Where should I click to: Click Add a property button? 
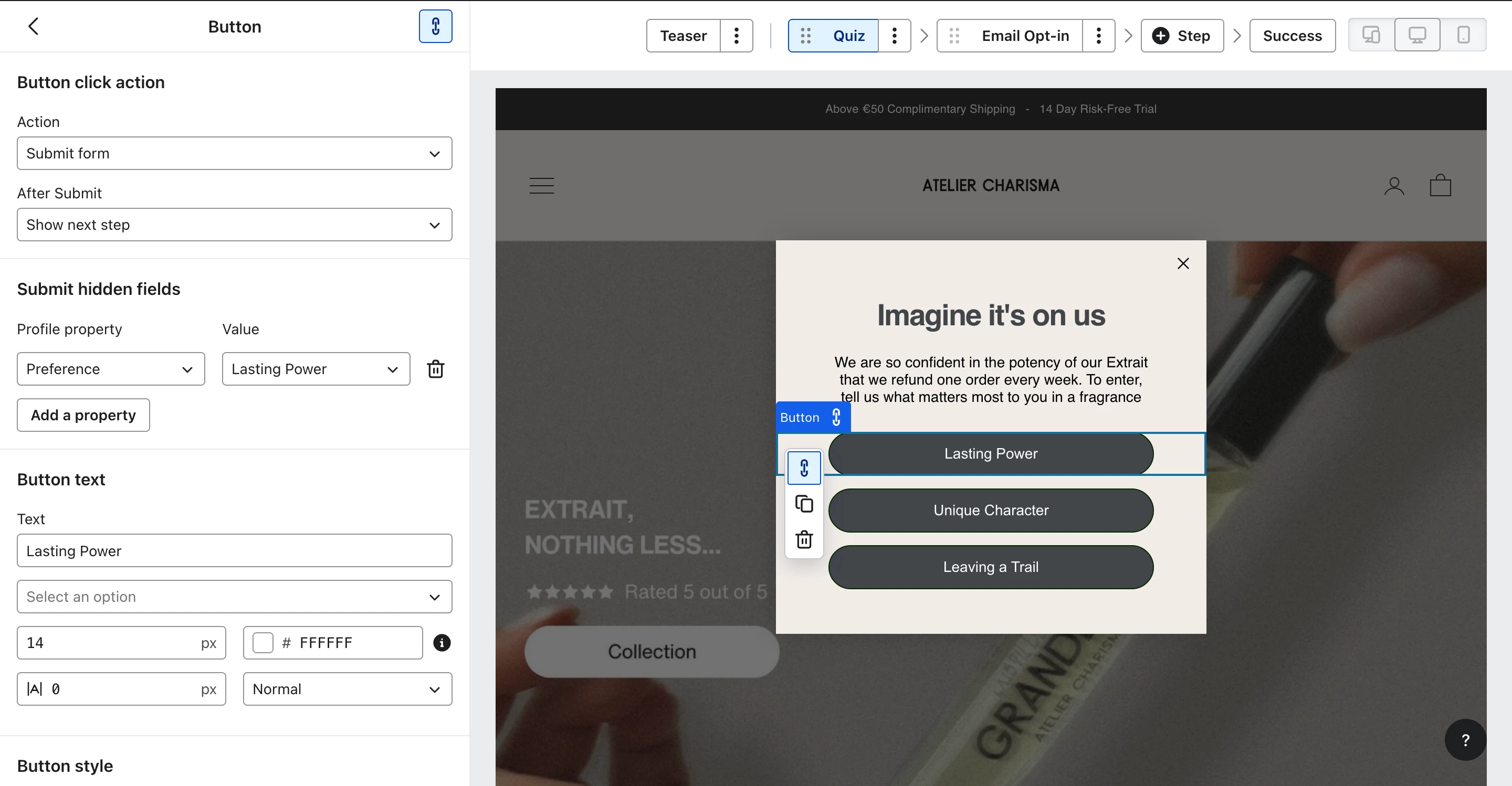point(83,415)
